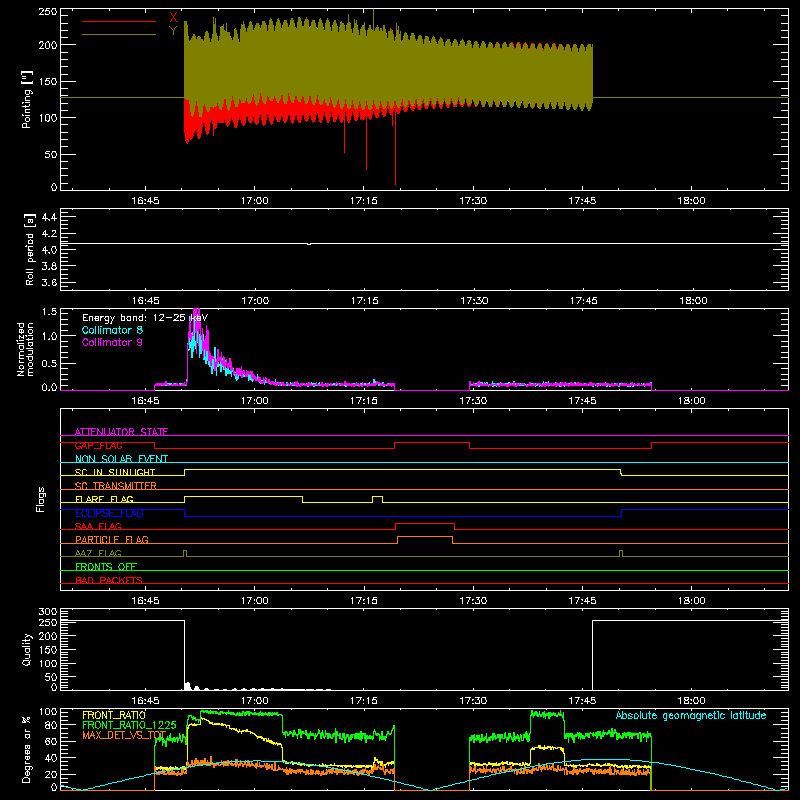This screenshot has width=800, height=800.
Task: Click the Quality axis title
Action: click(27, 649)
